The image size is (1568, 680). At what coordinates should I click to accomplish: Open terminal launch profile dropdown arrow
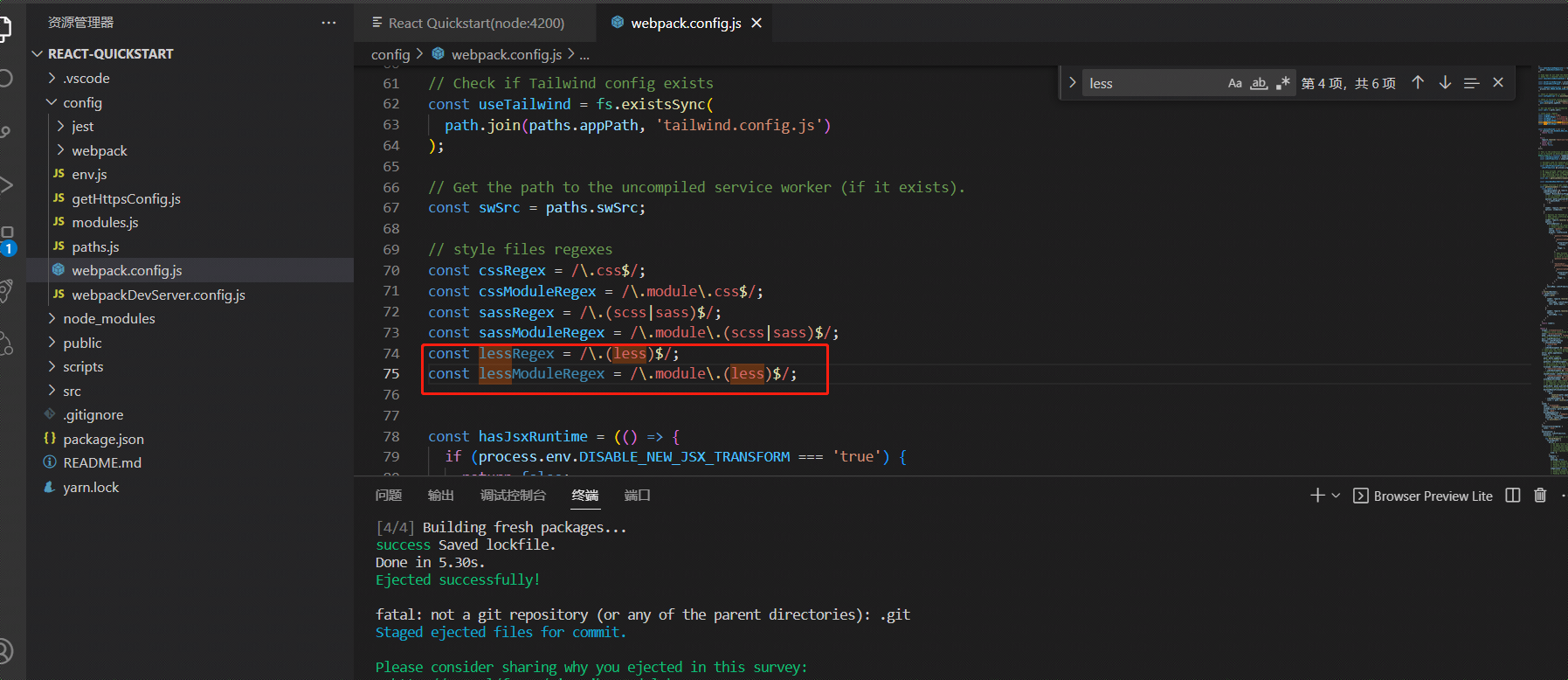pos(1336,496)
